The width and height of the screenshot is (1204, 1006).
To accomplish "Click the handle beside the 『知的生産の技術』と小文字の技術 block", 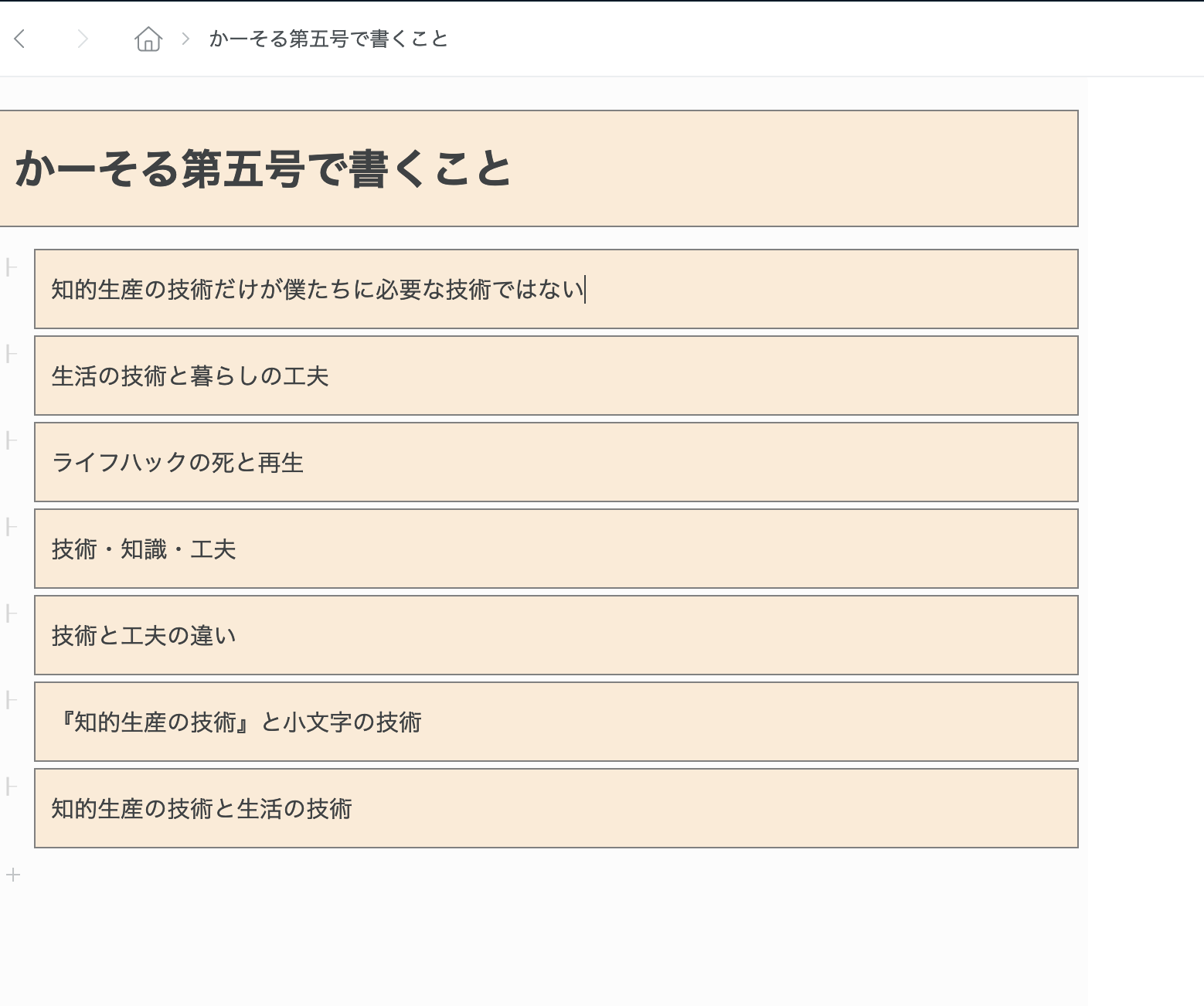I will coord(10,701).
